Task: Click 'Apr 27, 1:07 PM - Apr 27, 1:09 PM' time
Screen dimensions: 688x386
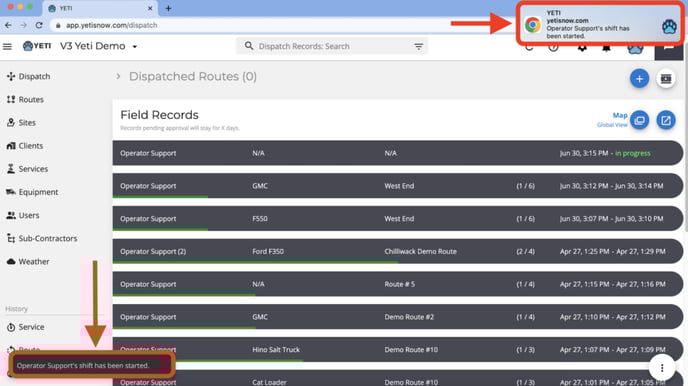Action: pyautogui.click(x=613, y=350)
